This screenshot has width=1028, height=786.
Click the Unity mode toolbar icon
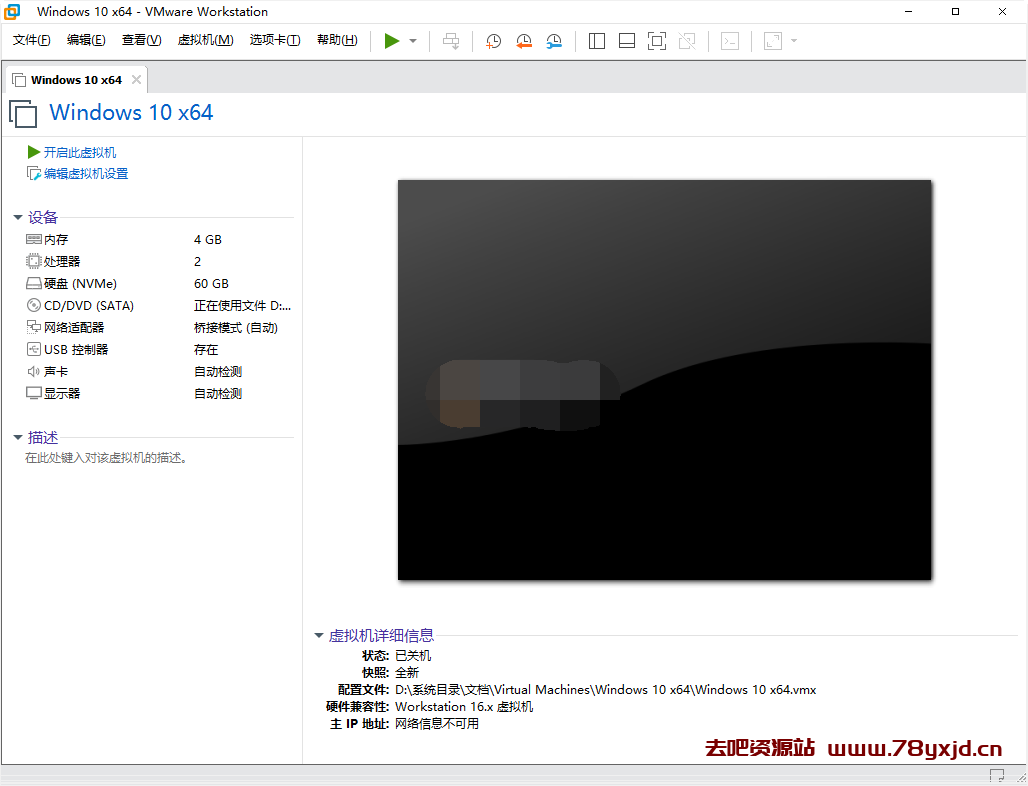687,41
